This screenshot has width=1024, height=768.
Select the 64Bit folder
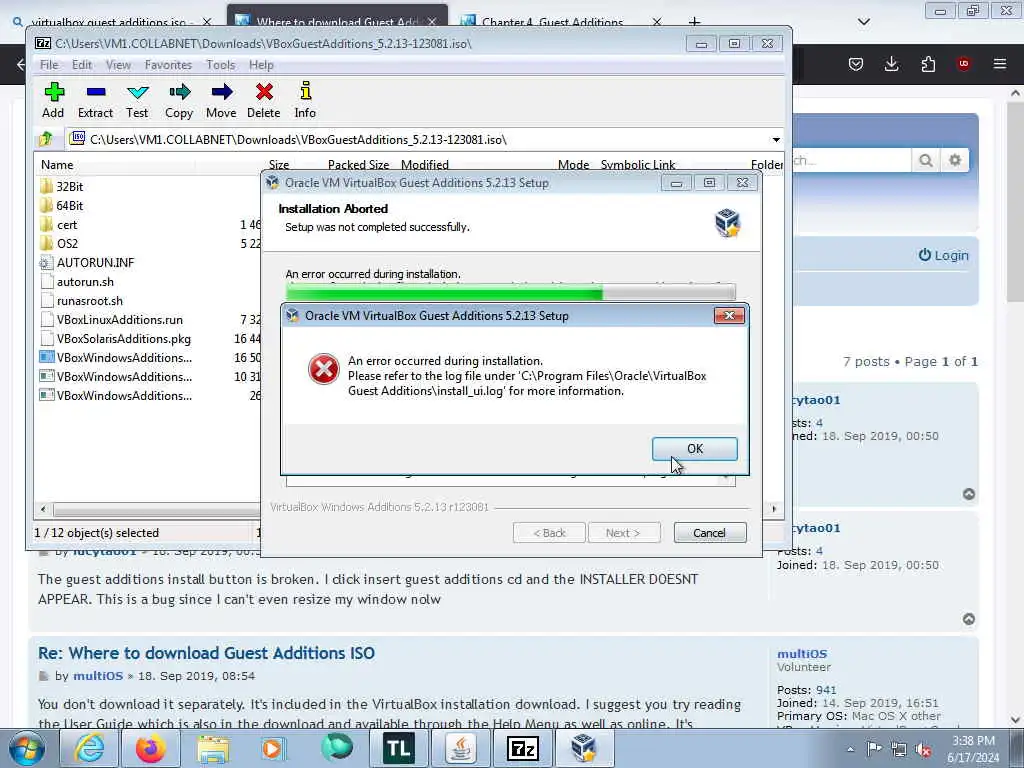[x=61, y=206]
